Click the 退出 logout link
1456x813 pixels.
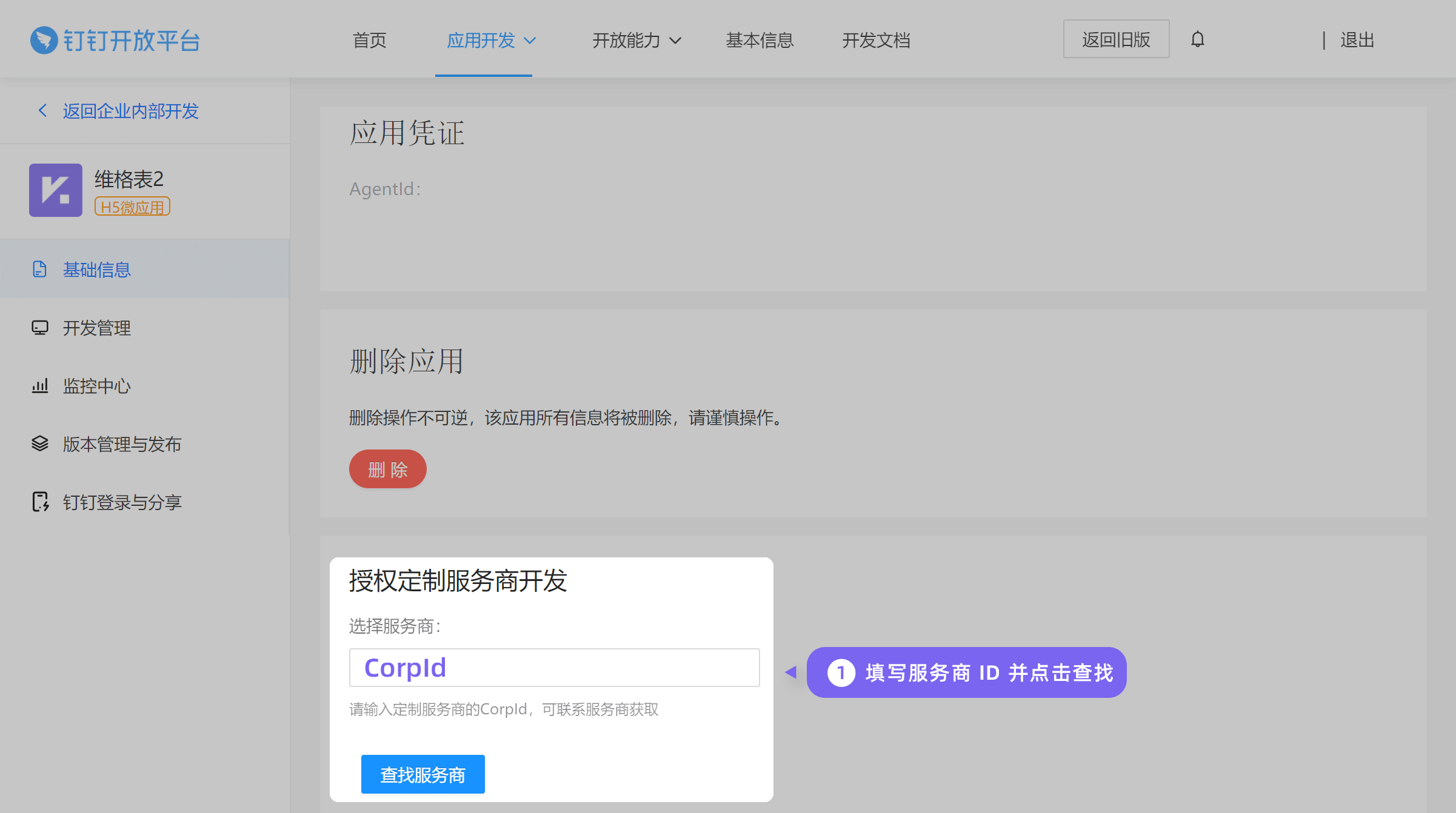pyautogui.click(x=1357, y=40)
